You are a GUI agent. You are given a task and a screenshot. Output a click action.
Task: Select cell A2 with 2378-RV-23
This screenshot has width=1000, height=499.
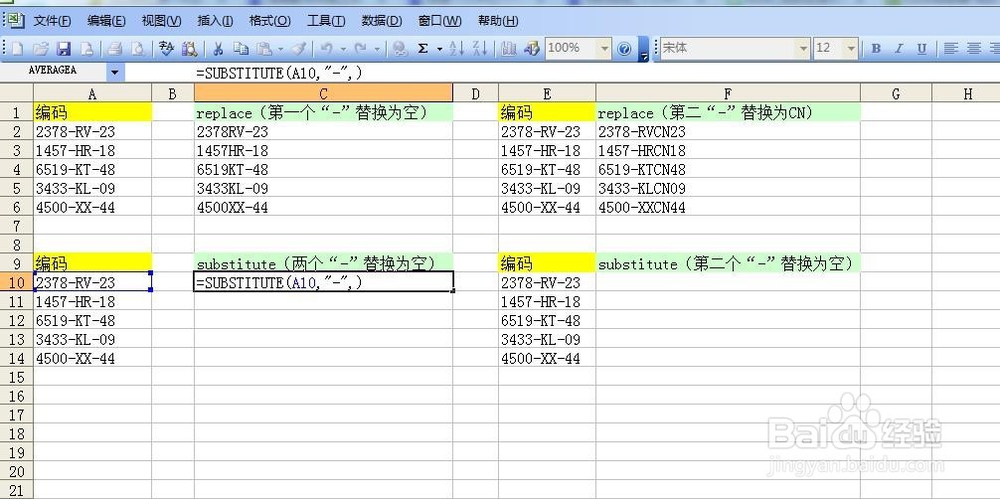click(92, 131)
